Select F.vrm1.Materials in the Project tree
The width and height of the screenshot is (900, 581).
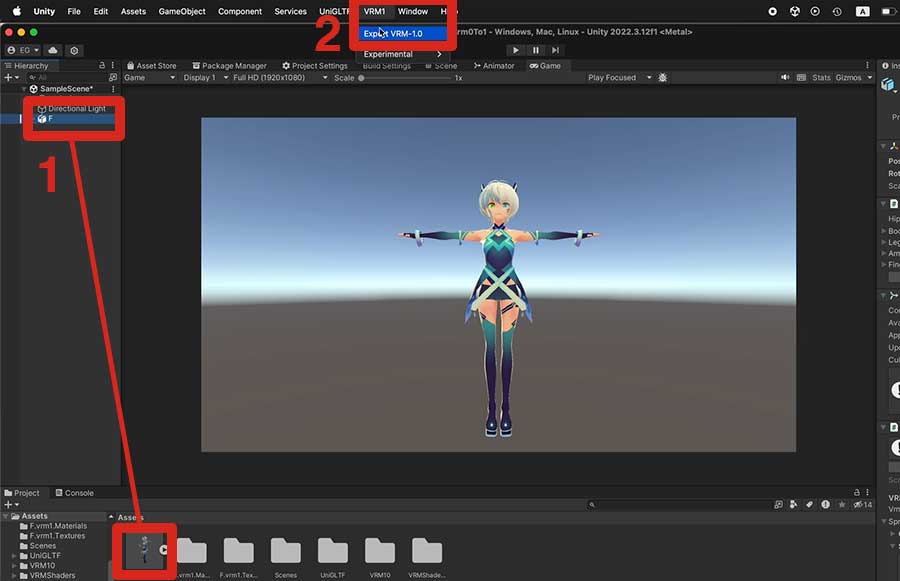53,526
